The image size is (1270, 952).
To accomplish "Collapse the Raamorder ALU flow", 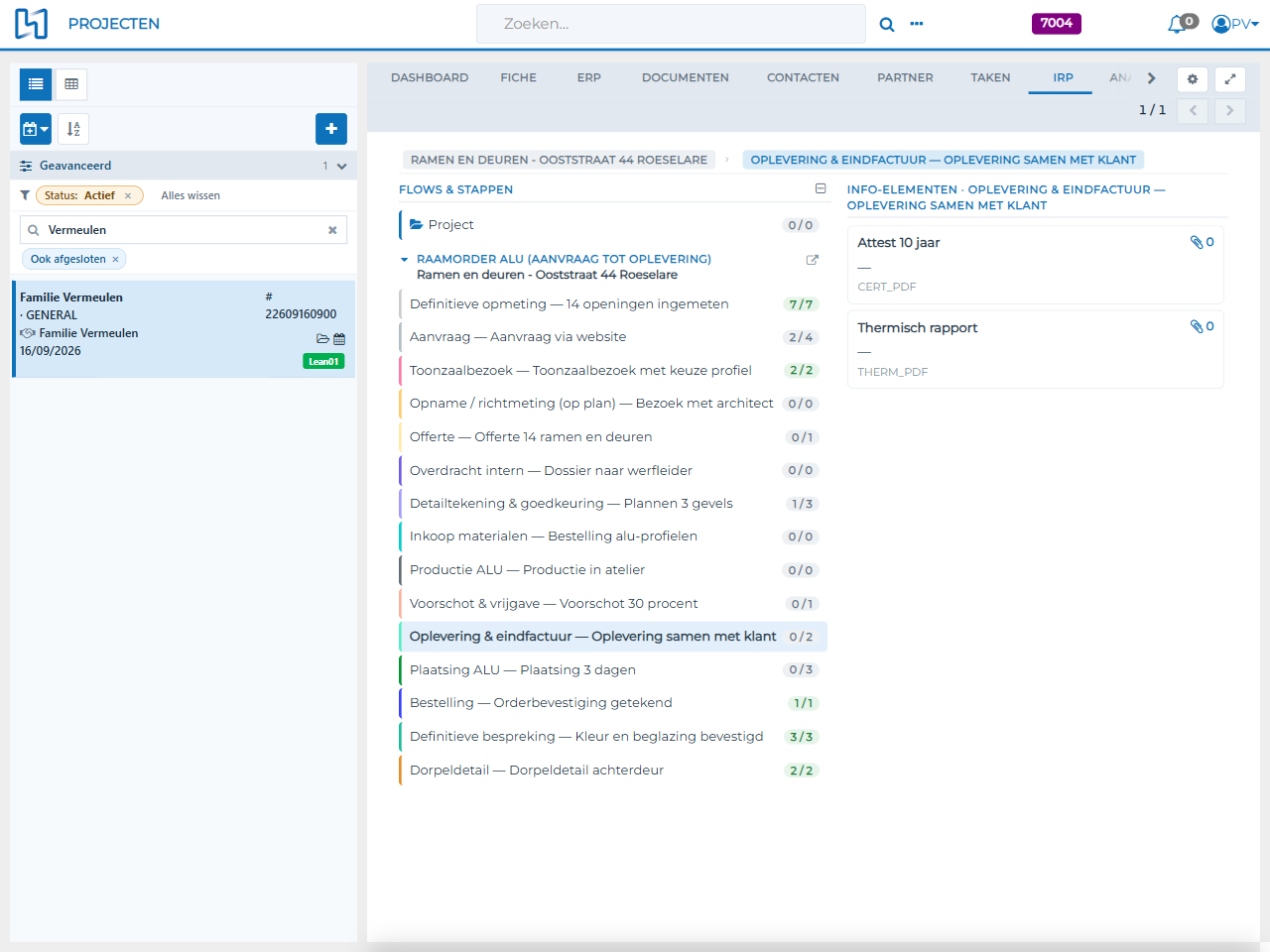I will (x=405, y=260).
